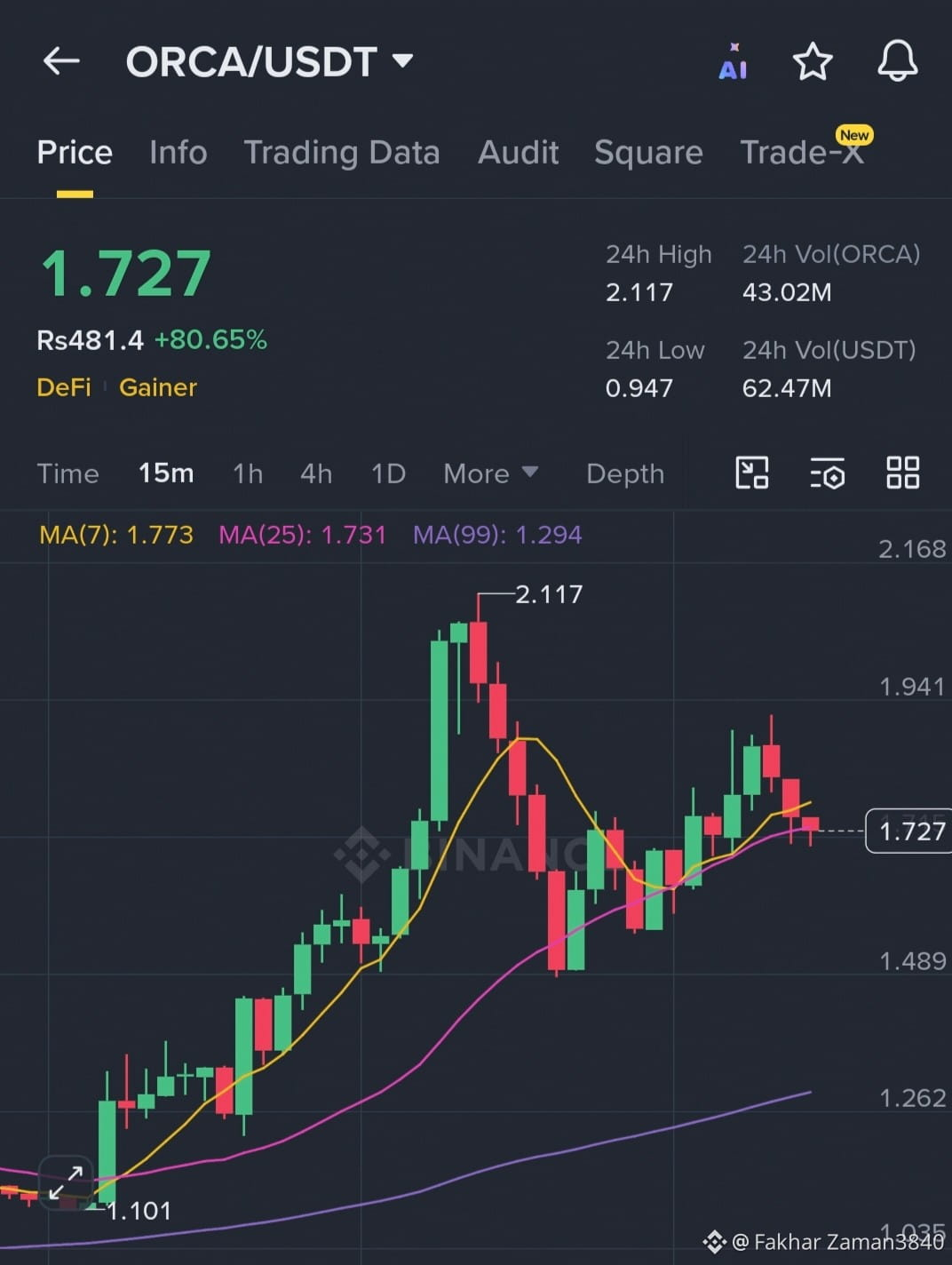Open chart indicator settings icon
Screen dimensions: 952x1265
tap(827, 473)
